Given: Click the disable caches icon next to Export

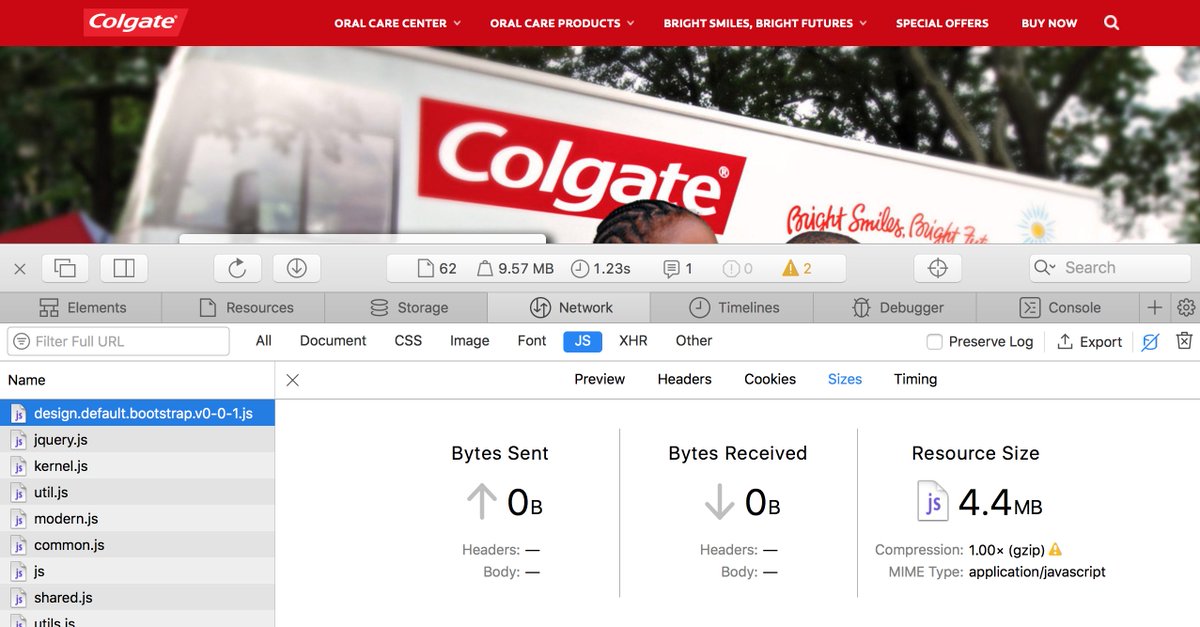Looking at the screenshot, I should 1150,341.
